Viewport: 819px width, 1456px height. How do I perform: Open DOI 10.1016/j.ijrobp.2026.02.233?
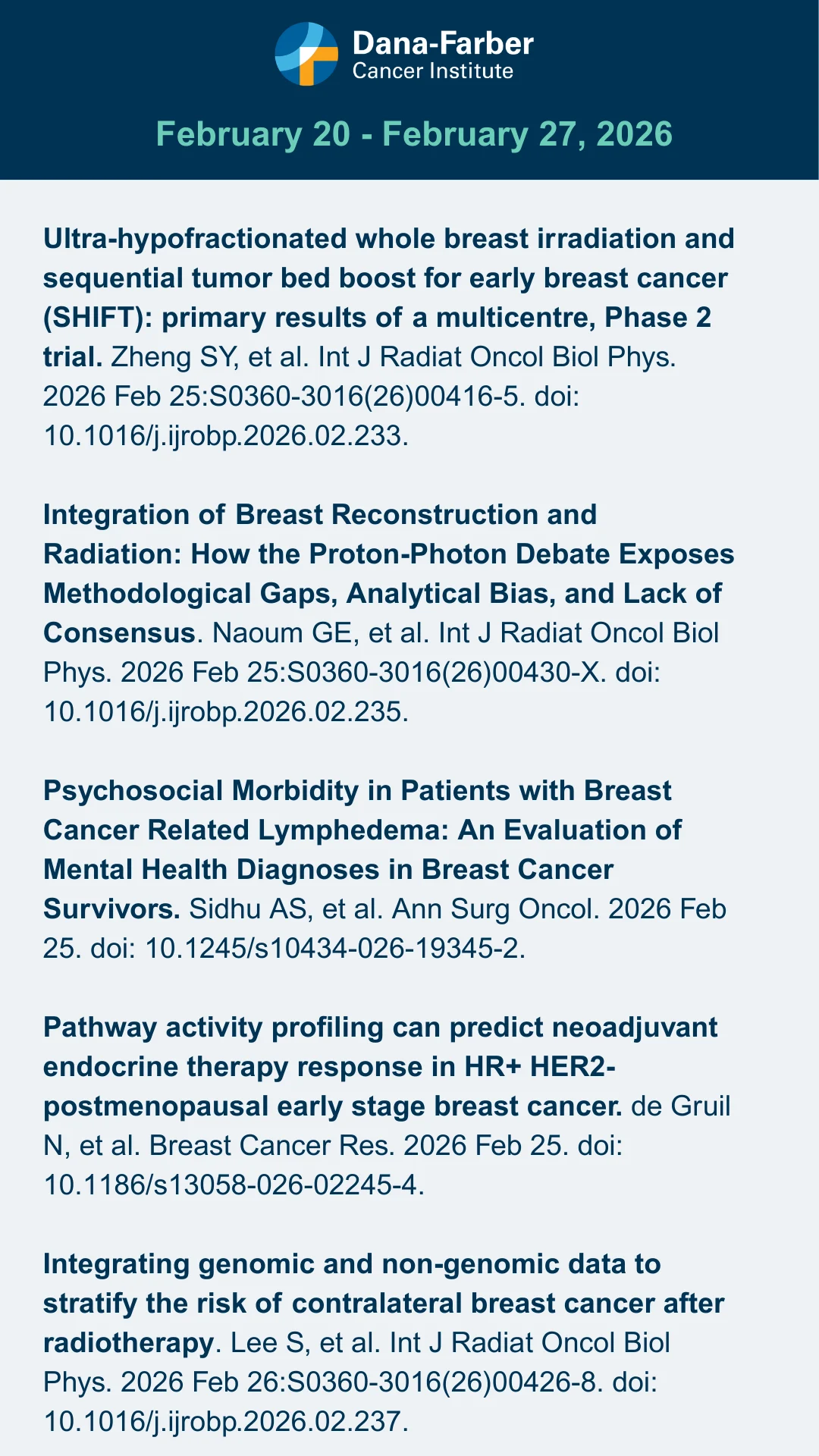(x=226, y=436)
